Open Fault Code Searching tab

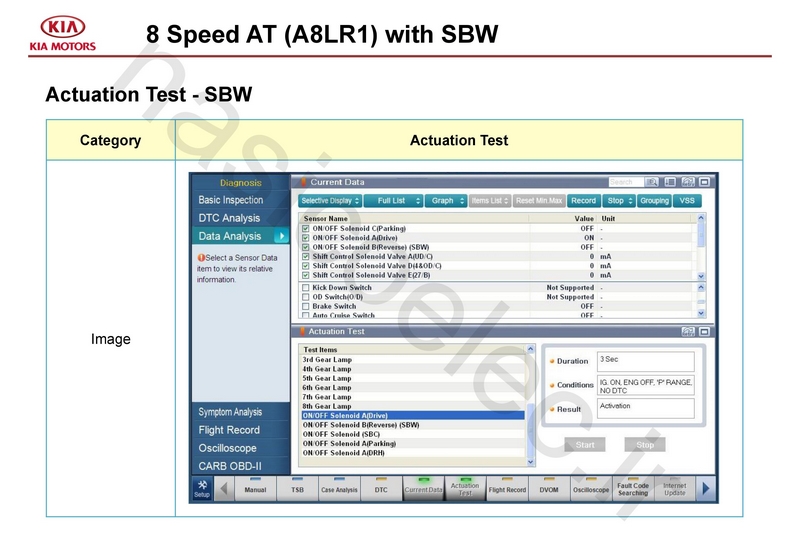[633, 489]
